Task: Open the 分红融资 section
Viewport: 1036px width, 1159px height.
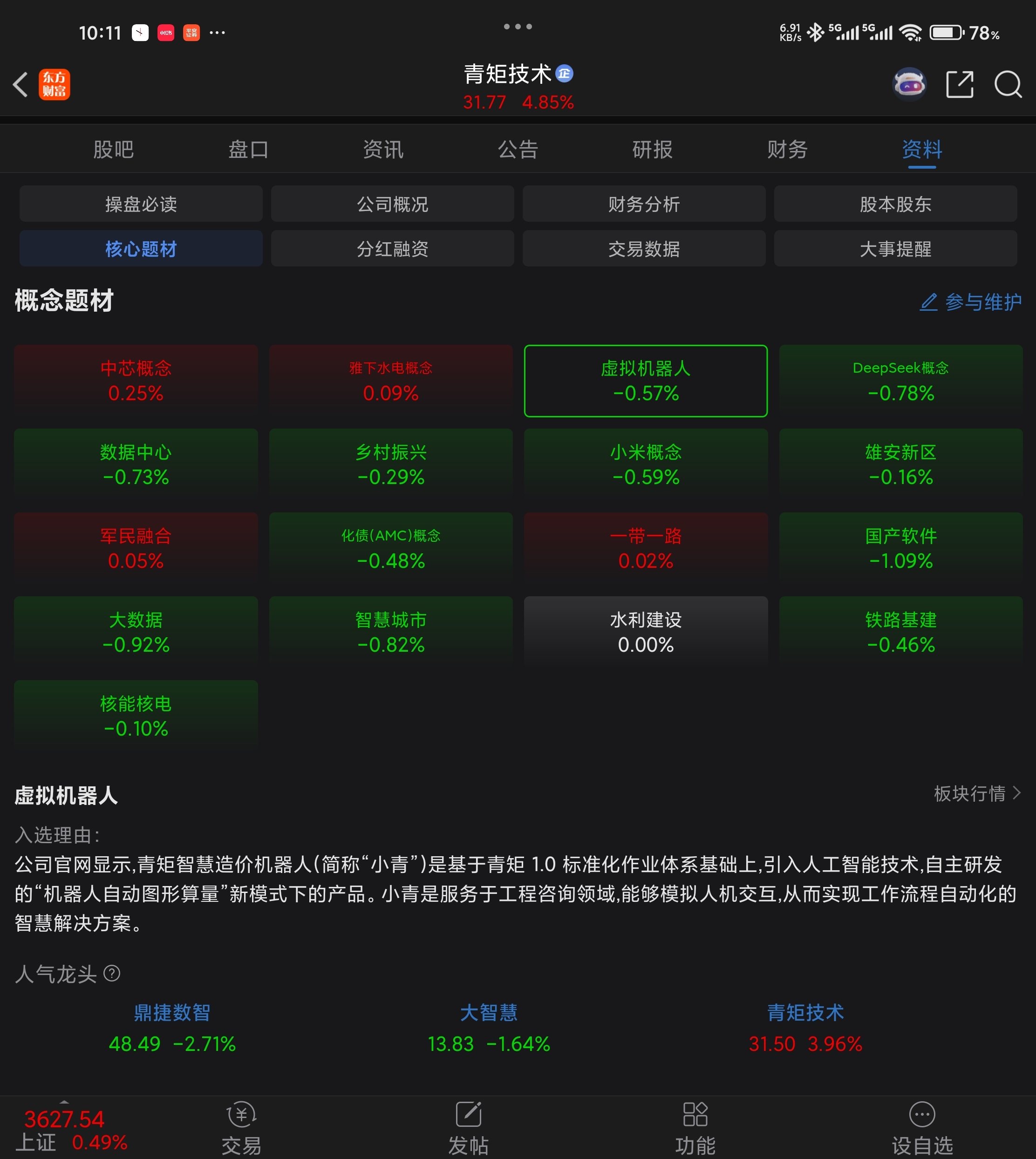Action: pyautogui.click(x=392, y=249)
